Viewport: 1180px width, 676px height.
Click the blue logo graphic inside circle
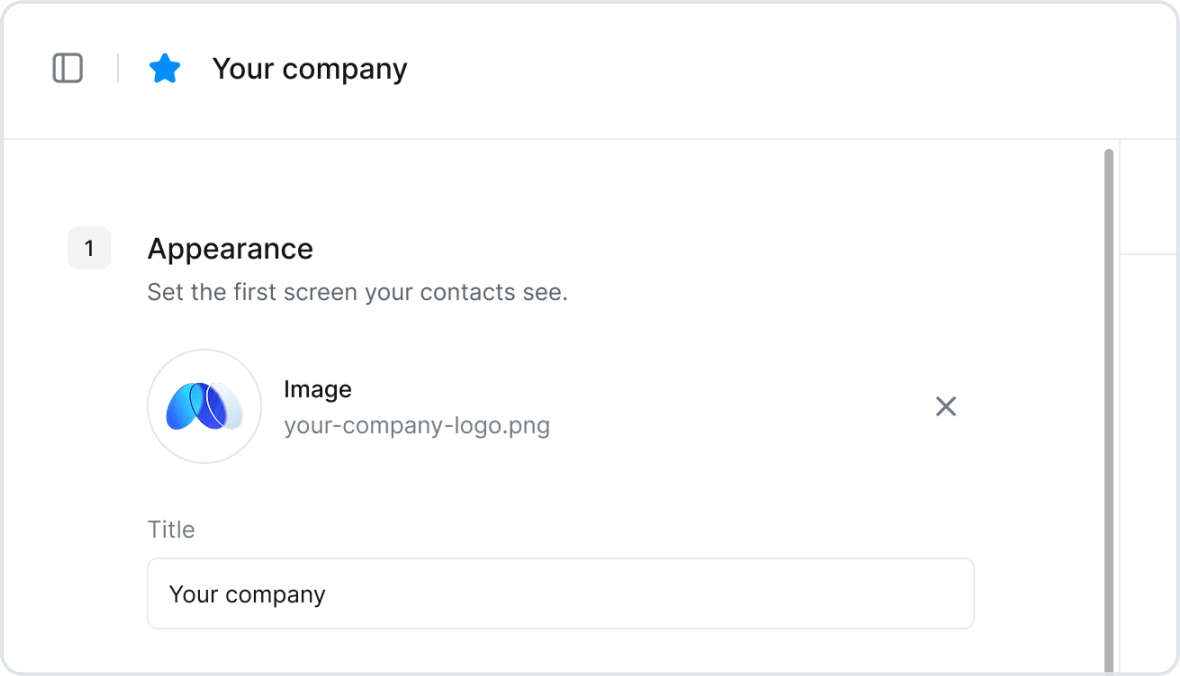(x=205, y=407)
